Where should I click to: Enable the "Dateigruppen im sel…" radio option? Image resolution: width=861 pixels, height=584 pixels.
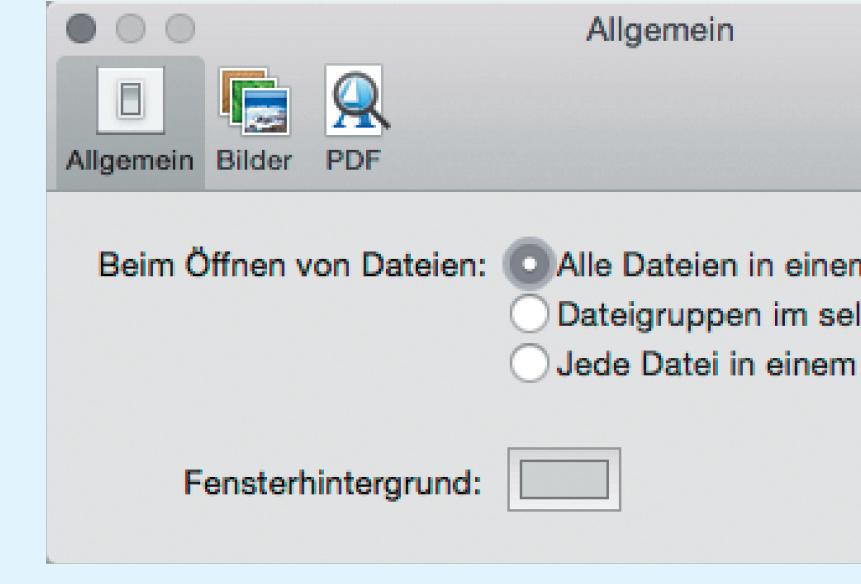529,314
